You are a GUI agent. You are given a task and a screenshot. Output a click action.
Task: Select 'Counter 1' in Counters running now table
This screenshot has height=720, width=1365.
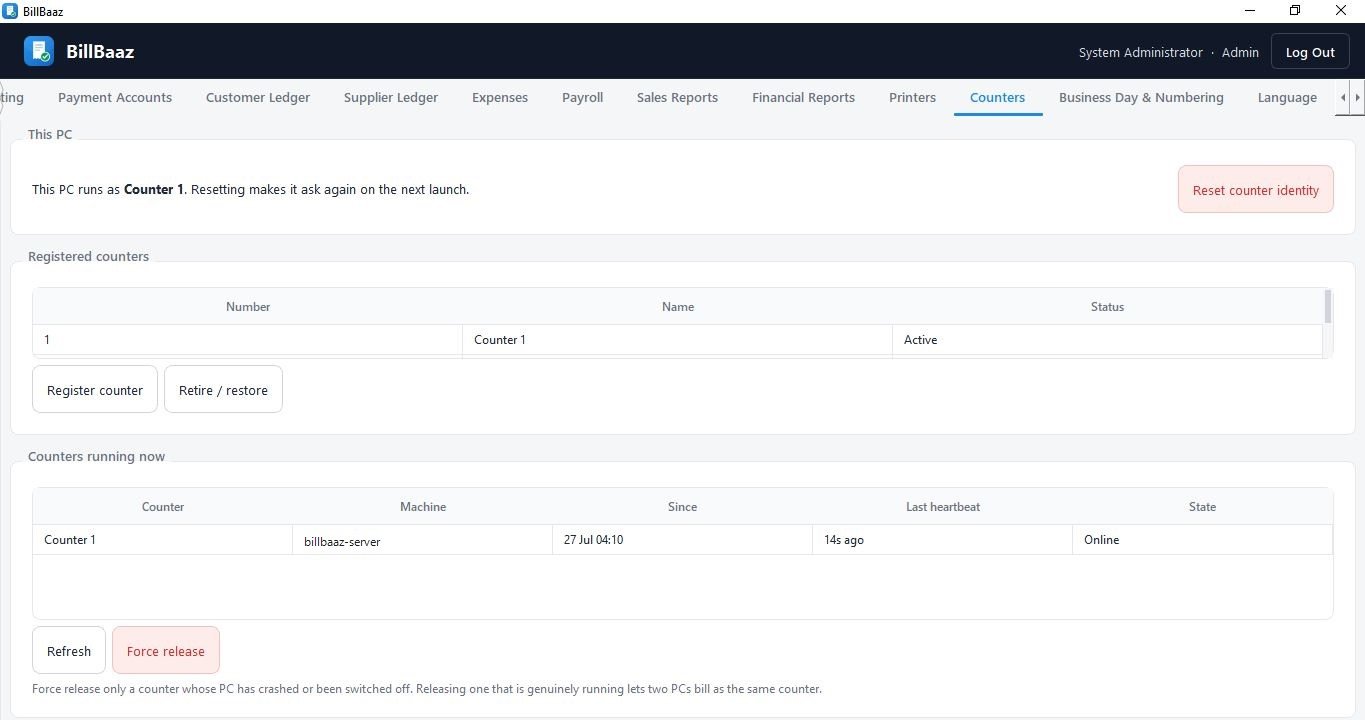pos(163,540)
